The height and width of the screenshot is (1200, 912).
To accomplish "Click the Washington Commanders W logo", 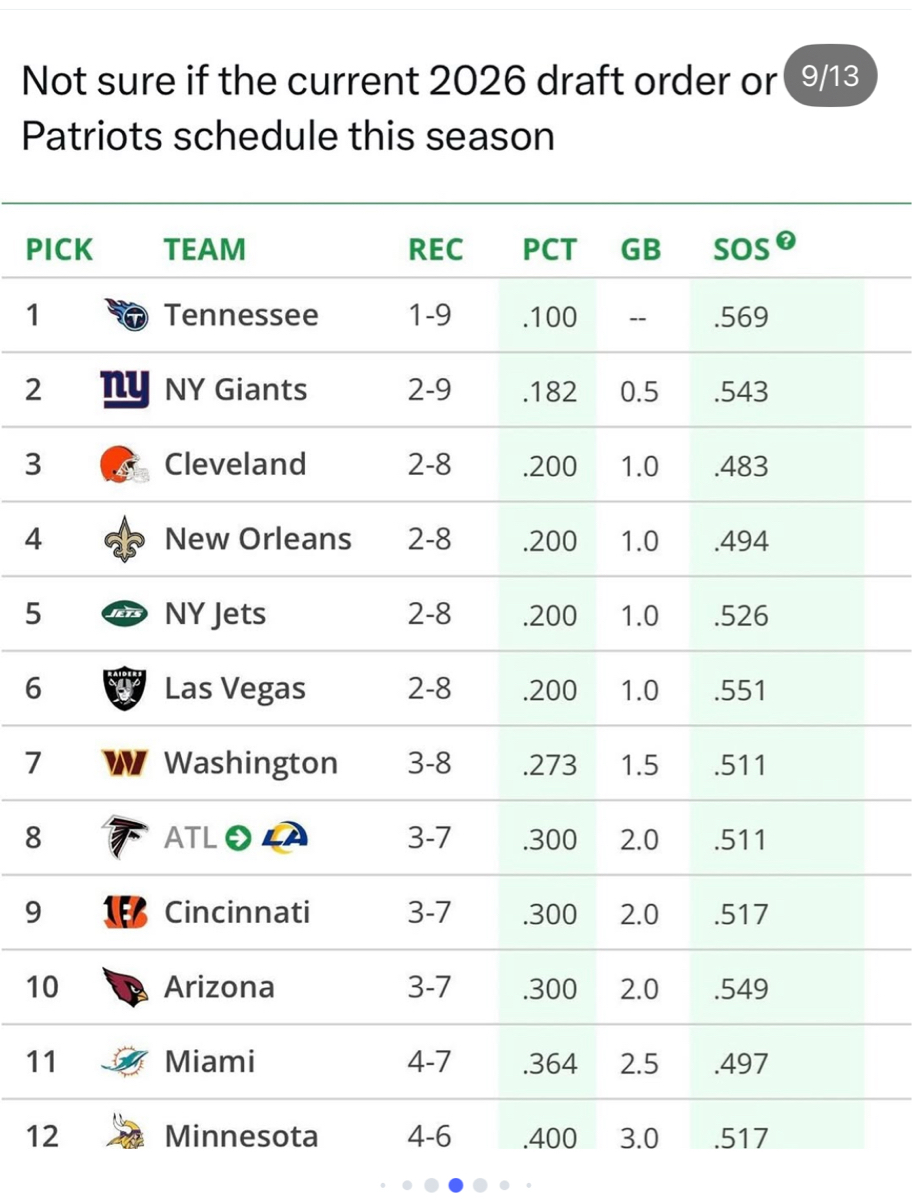I will point(126,764).
